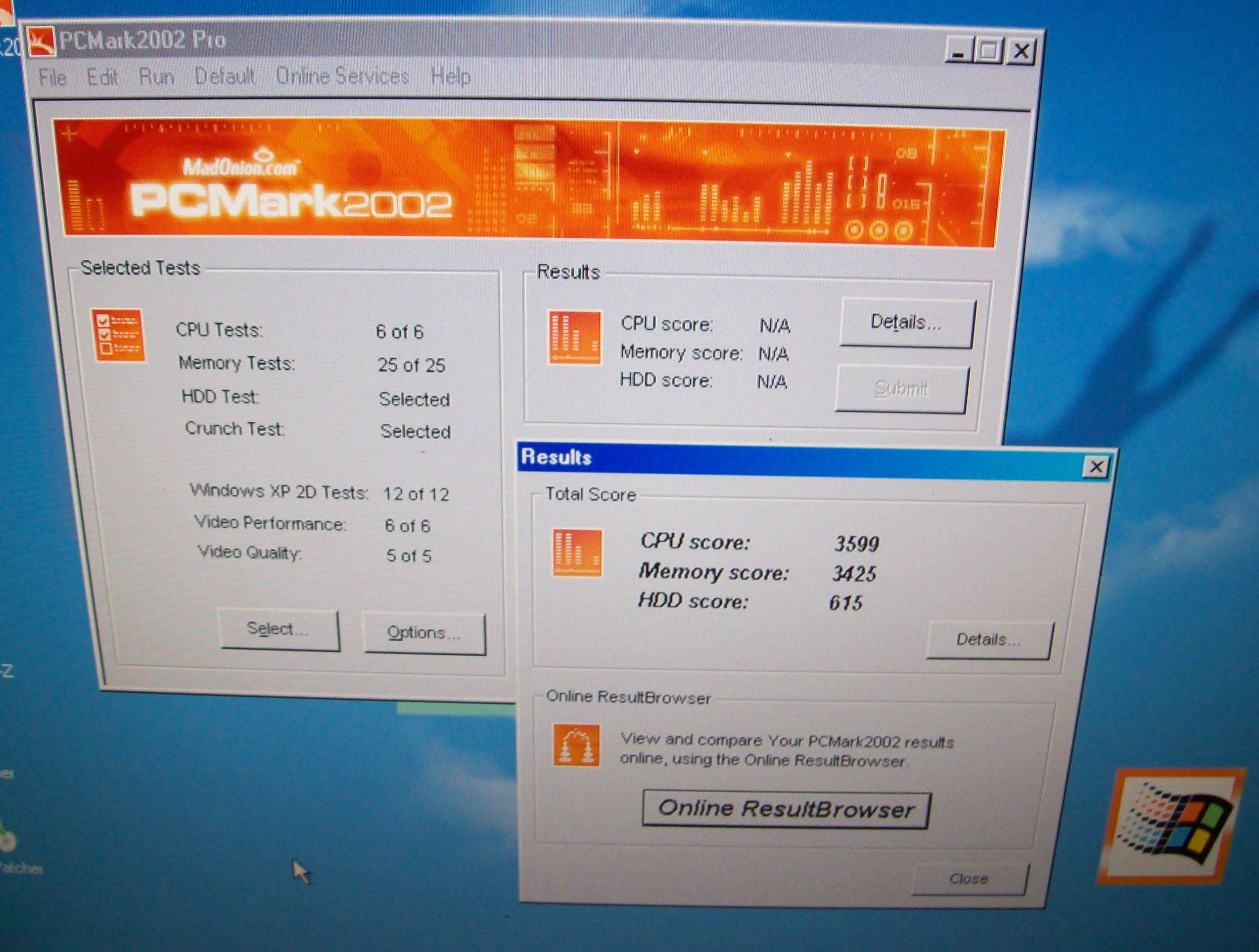Viewport: 1259px width, 952px height.
Task: Click the Memory score value 3425
Action: click(x=854, y=574)
